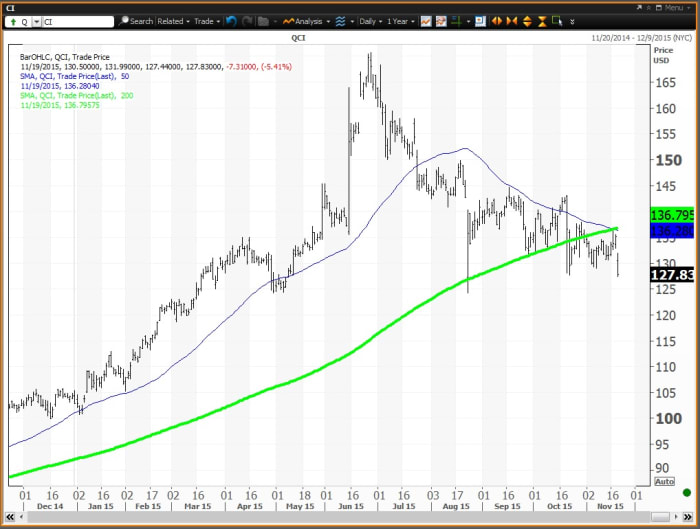Click the green crosshair tool icon

pos(454,21)
